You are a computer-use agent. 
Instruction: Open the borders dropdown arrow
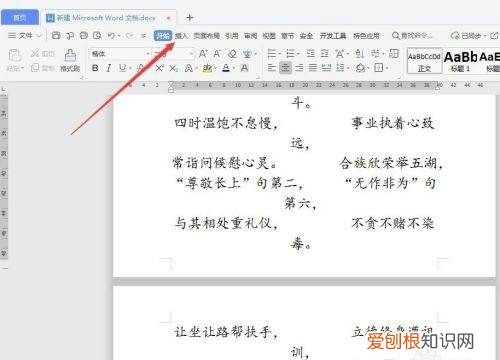(387, 68)
